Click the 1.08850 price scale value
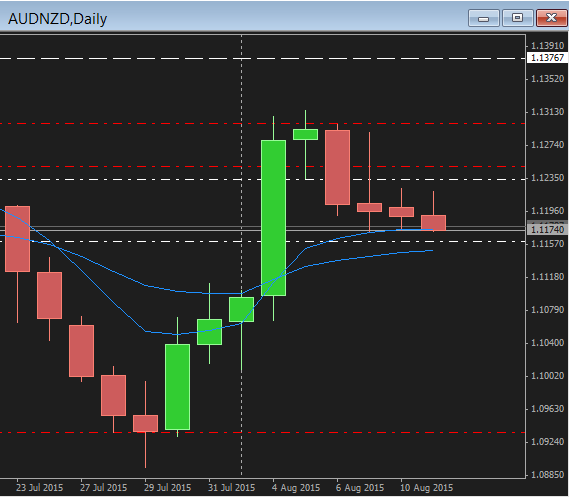This screenshot has width=569, height=497. (x=547, y=475)
